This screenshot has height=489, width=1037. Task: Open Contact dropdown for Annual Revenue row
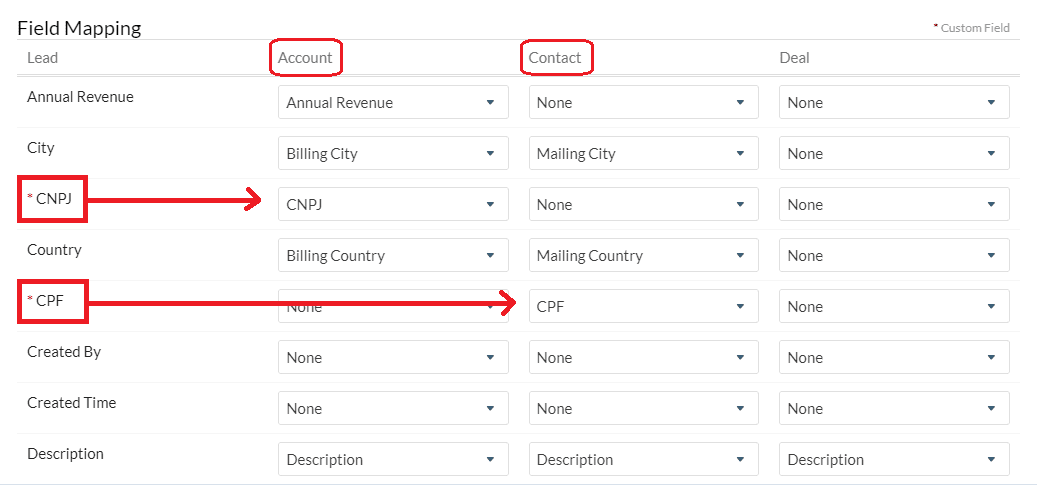click(x=643, y=102)
